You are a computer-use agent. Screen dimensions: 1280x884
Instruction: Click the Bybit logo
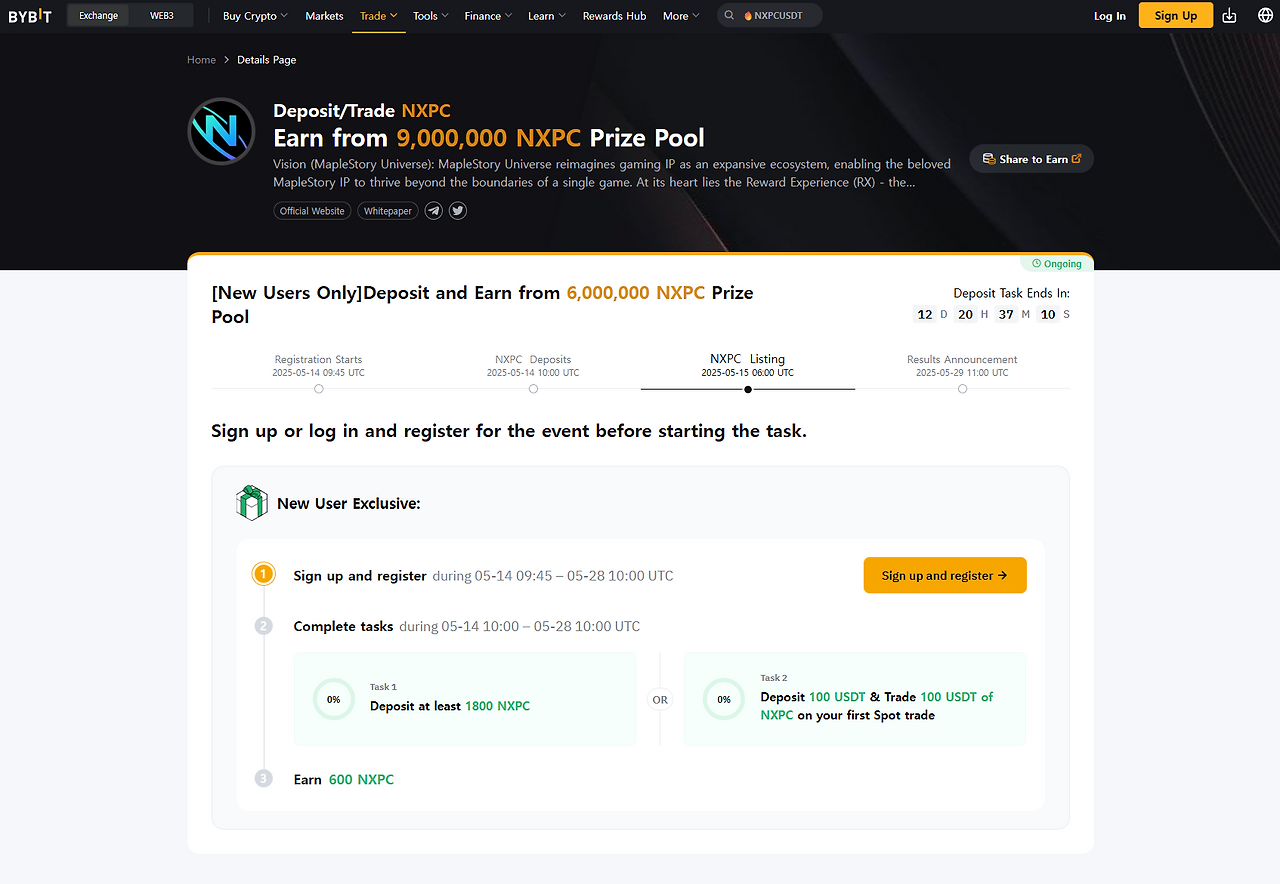30,16
